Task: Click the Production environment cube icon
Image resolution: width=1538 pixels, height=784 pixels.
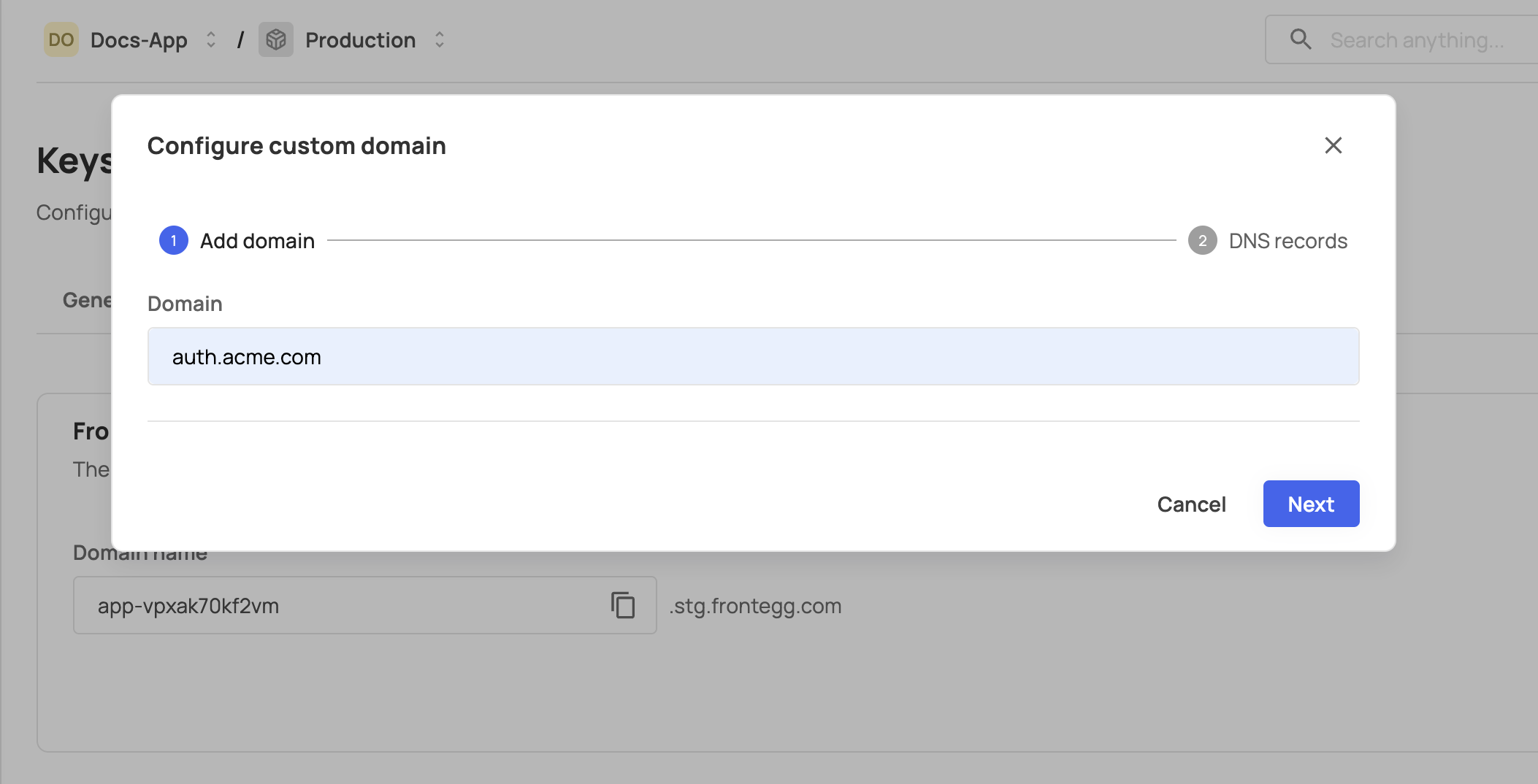Action: (276, 40)
